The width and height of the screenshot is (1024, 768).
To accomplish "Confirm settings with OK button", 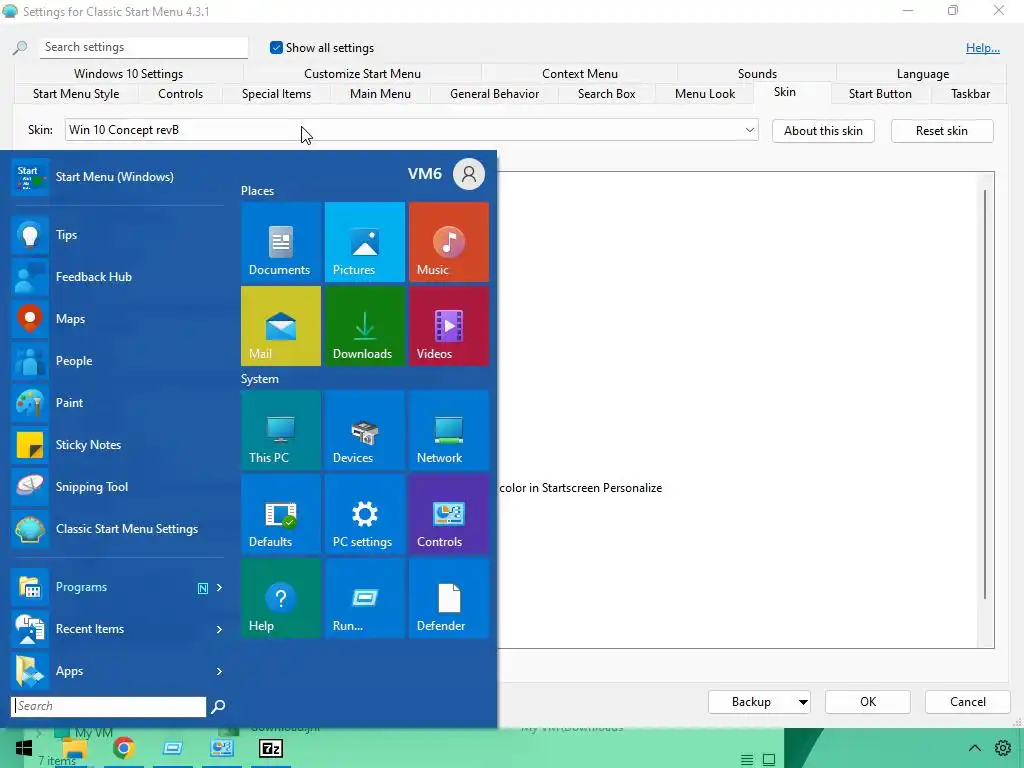I will (868, 702).
